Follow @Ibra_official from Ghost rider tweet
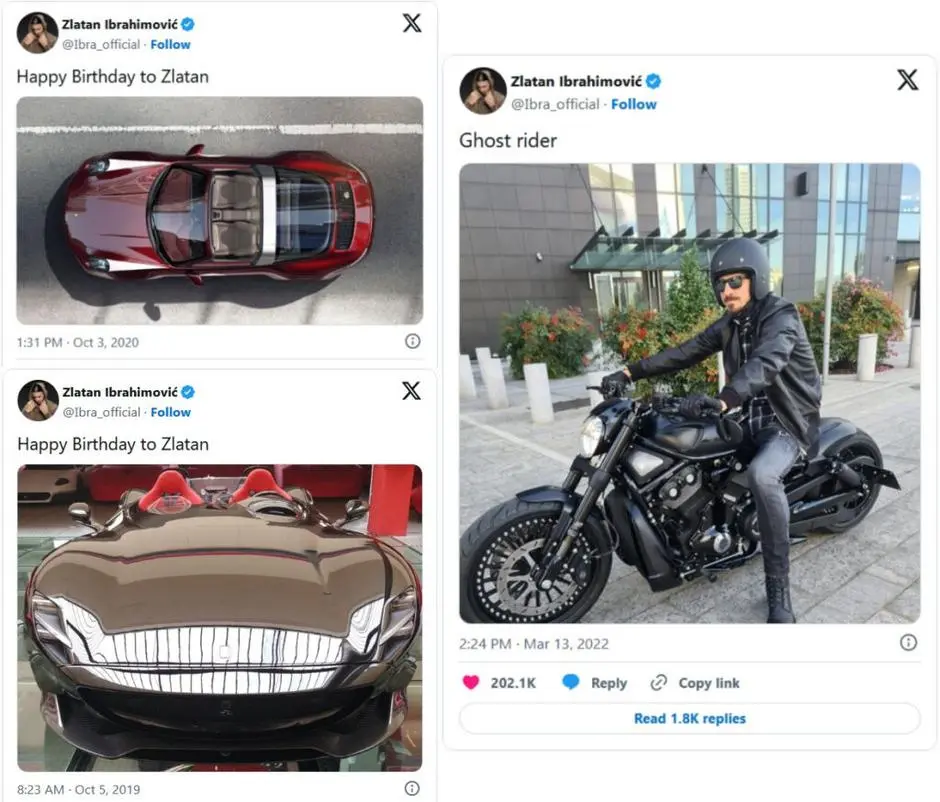The height and width of the screenshot is (802, 940). click(x=634, y=104)
